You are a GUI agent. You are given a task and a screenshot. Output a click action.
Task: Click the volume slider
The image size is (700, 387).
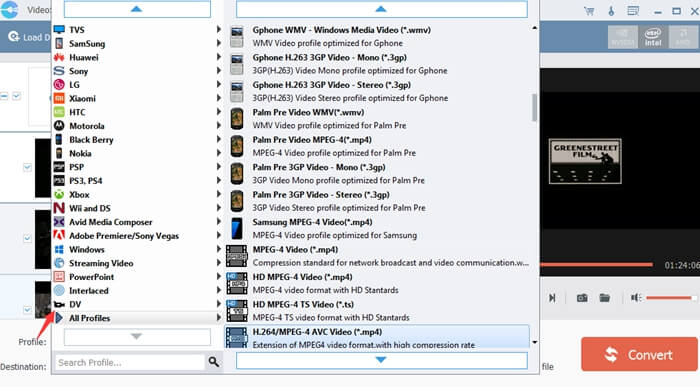pos(671,298)
